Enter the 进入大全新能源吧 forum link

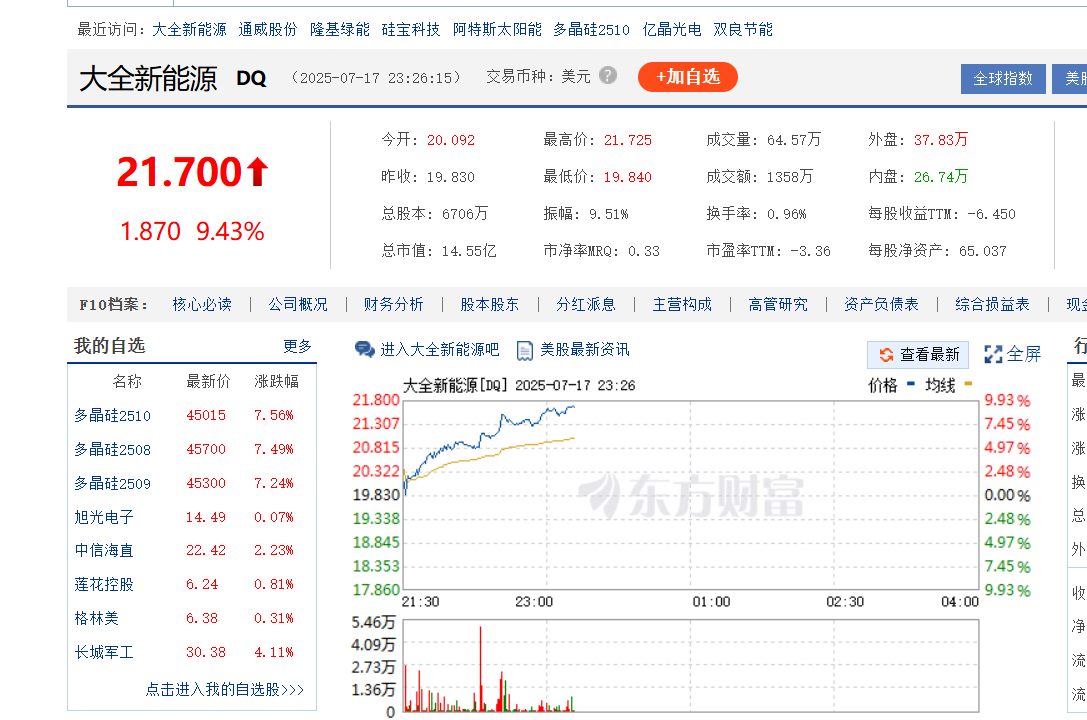440,349
